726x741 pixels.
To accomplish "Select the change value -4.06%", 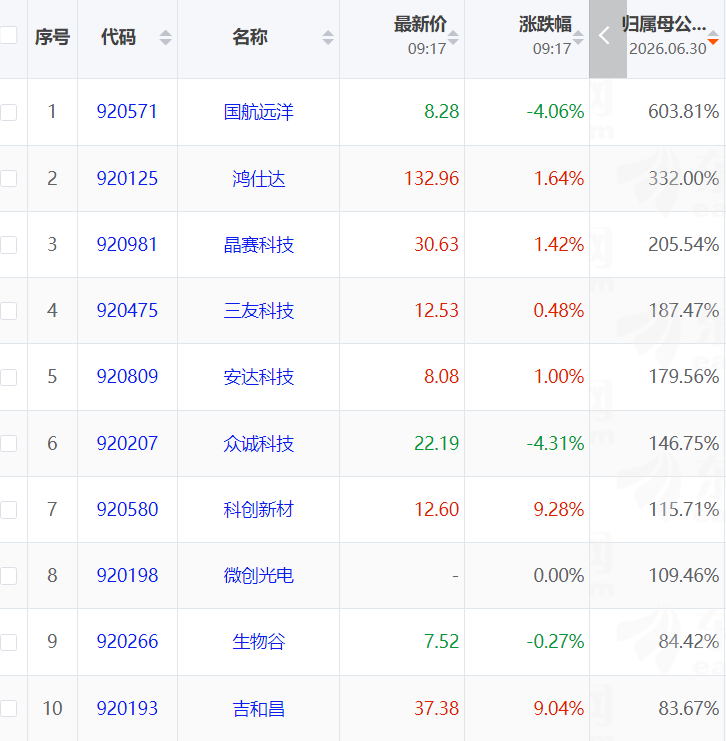I will pyautogui.click(x=555, y=112).
